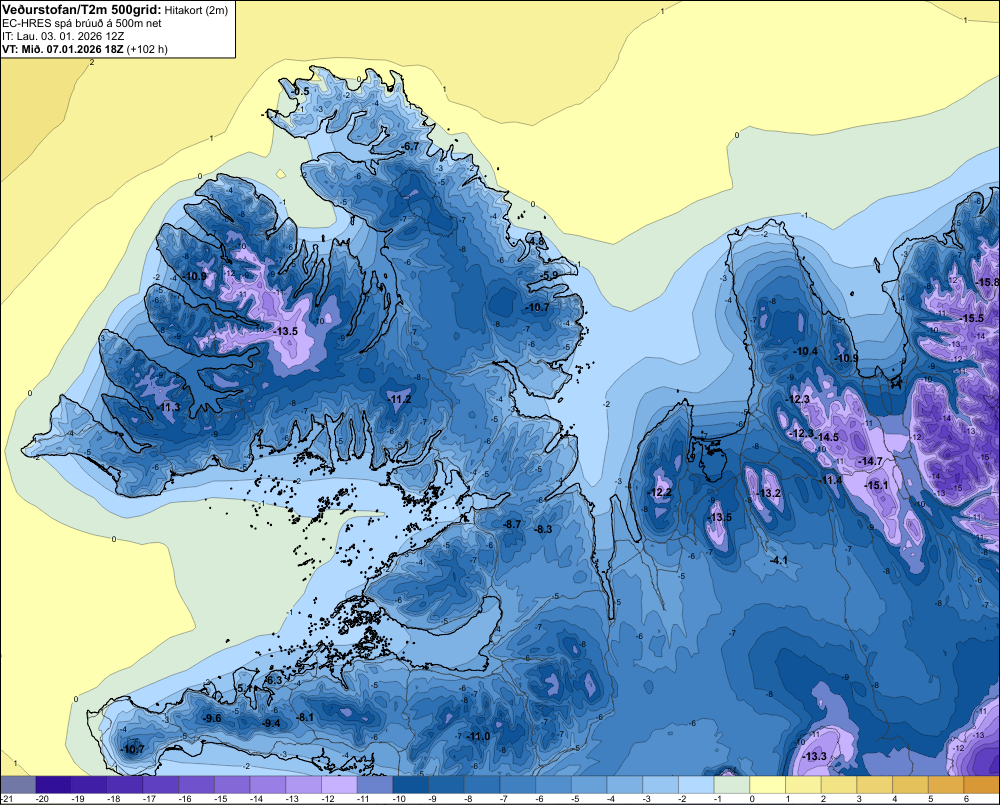Click the '-11.2' temperature value
Image resolution: width=1000 pixels, height=805 pixels.
(x=399, y=400)
